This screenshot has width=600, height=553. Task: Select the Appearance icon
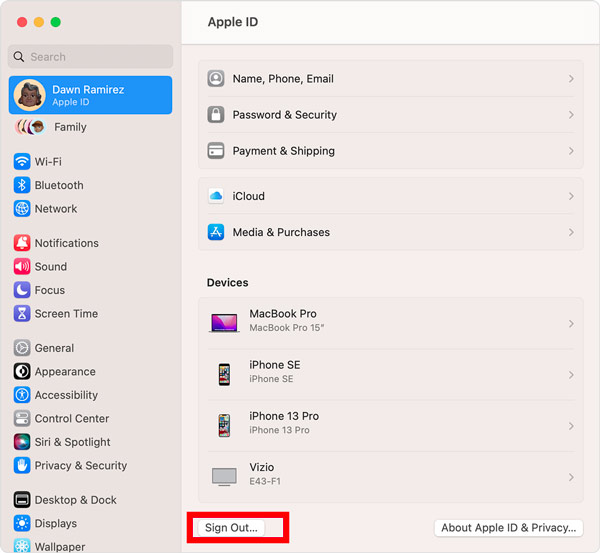pos(22,371)
